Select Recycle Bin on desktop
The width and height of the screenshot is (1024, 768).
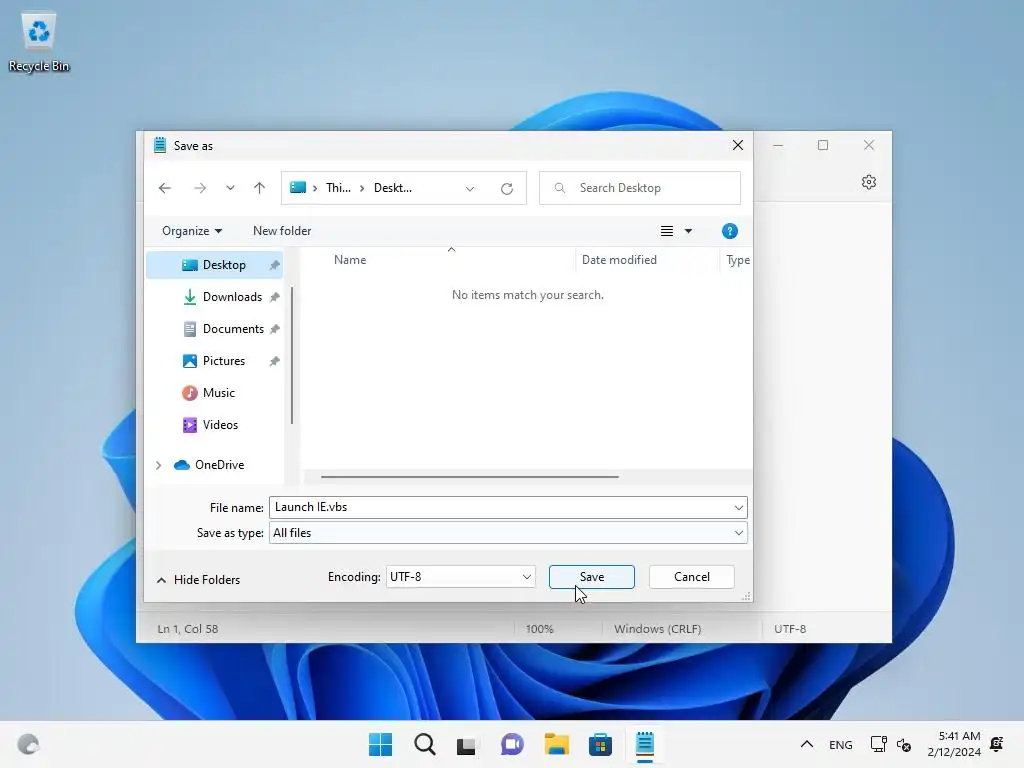[39, 43]
